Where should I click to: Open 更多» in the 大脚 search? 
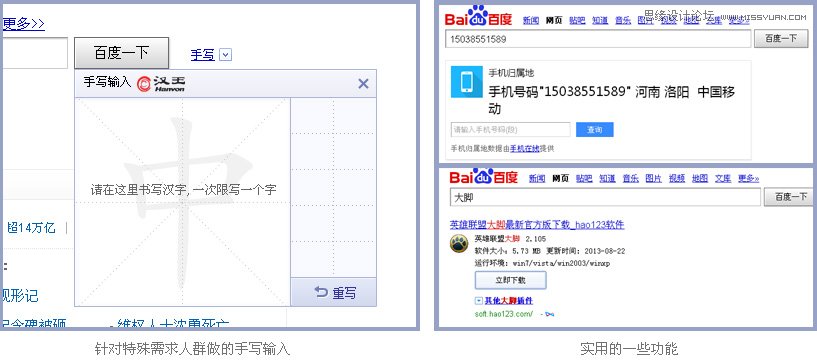pyautogui.click(x=749, y=178)
